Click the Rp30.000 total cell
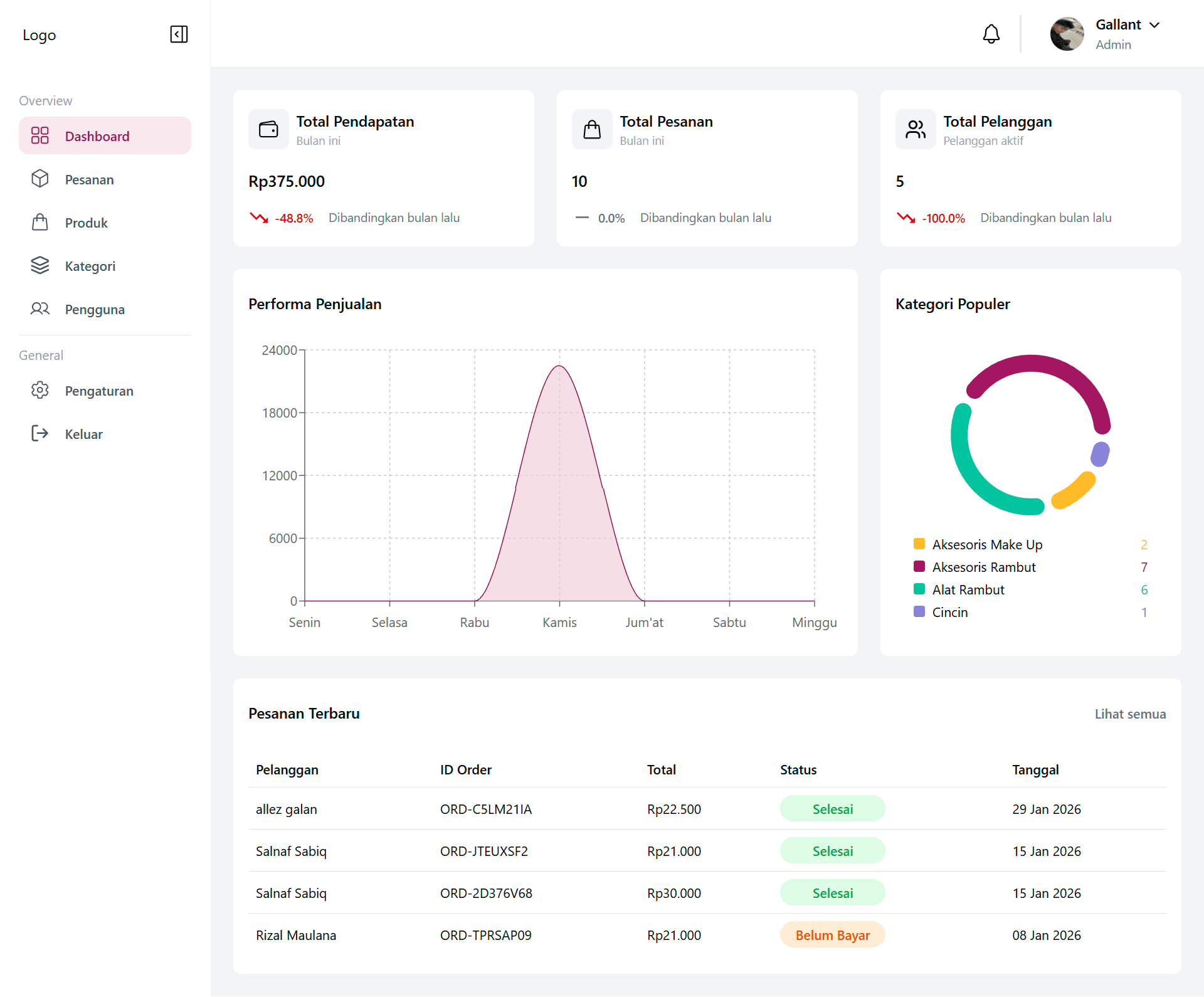 [x=674, y=893]
